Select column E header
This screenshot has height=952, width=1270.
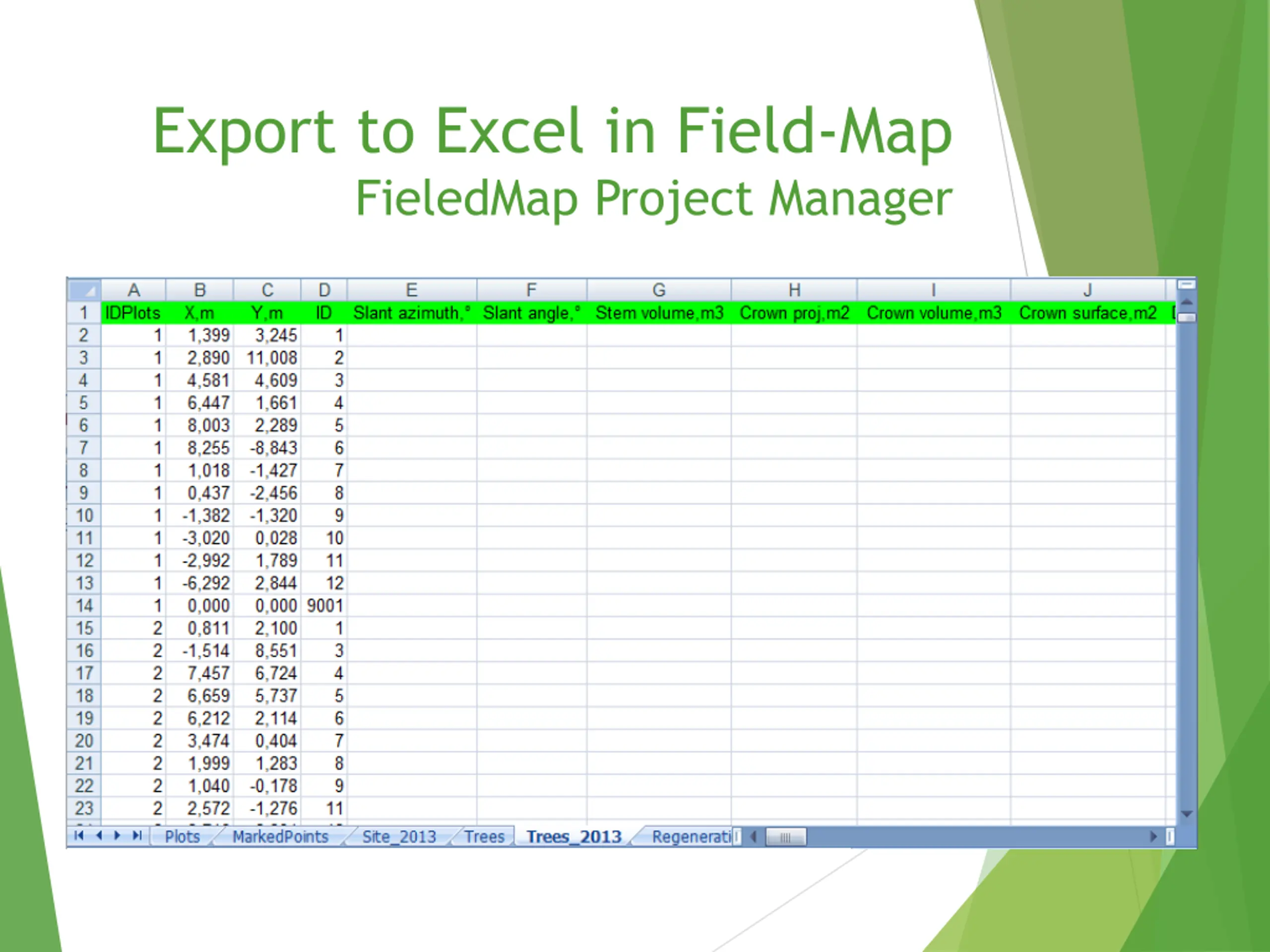point(412,290)
